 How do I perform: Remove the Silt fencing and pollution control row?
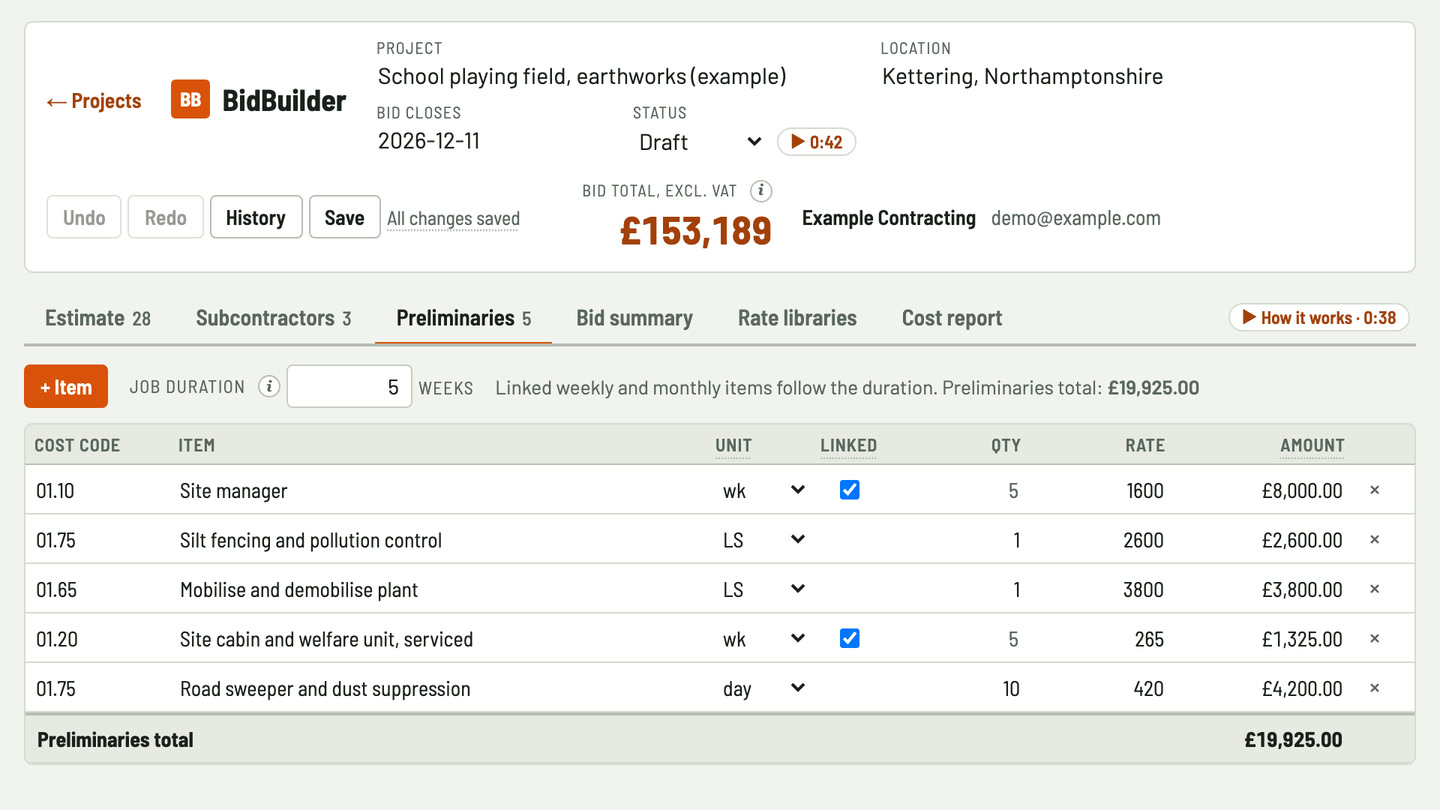(x=1374, y=540)
